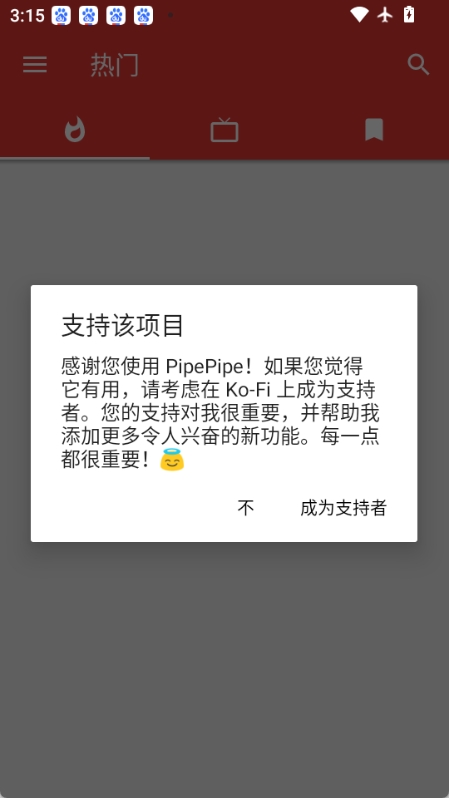Tap the 成为支持者 button
The height and width of the screenshot is (798, 449).
[x=343, y=507]
